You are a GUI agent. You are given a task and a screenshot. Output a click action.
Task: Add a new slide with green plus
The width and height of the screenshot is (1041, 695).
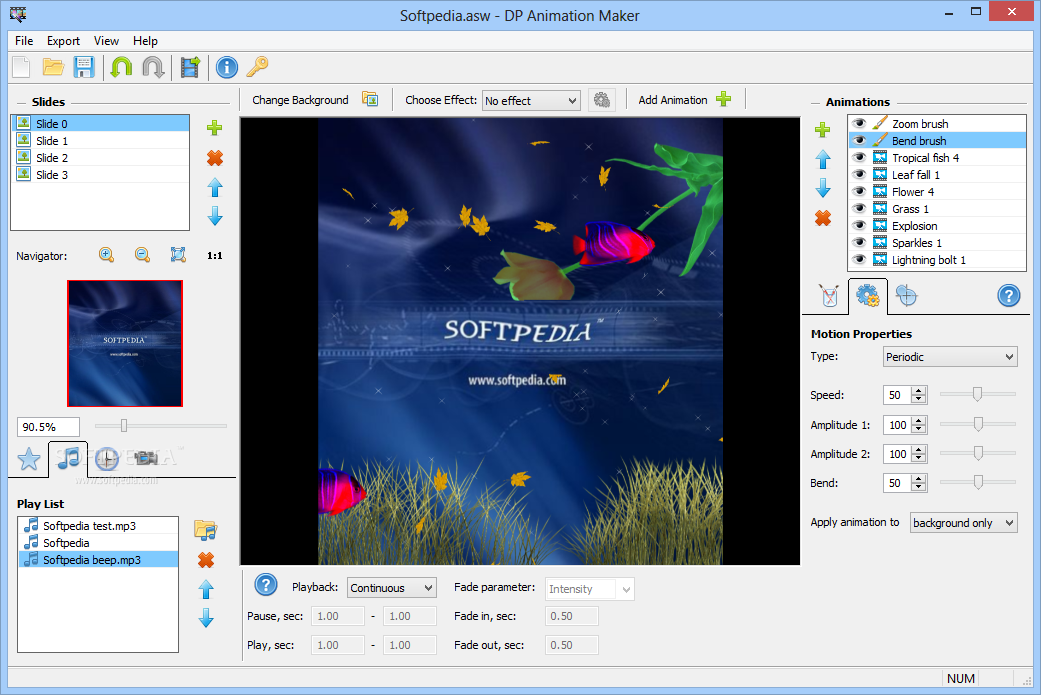[214, 127]
